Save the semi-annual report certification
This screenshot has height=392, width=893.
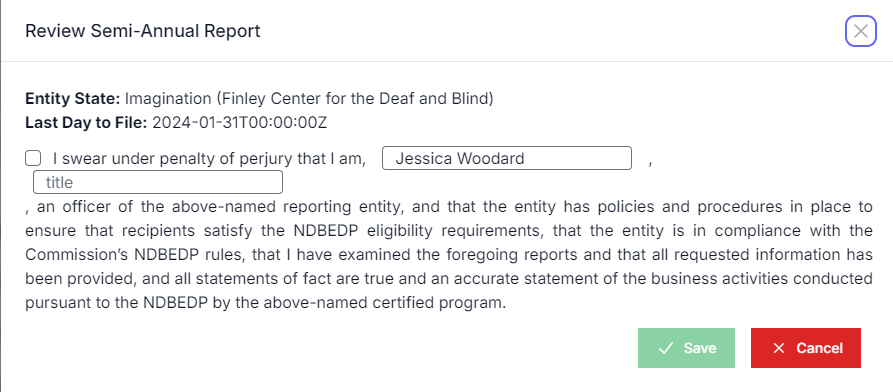click(x=686, y=348)
